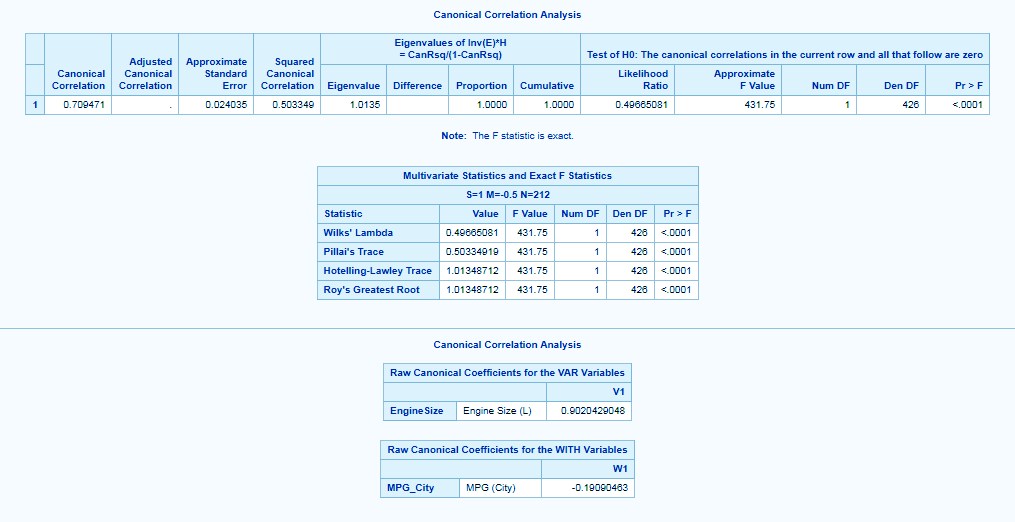This screenshot has width=1015, height=522.
Task: Select the Cumulative column header
Action: [546, 85]
